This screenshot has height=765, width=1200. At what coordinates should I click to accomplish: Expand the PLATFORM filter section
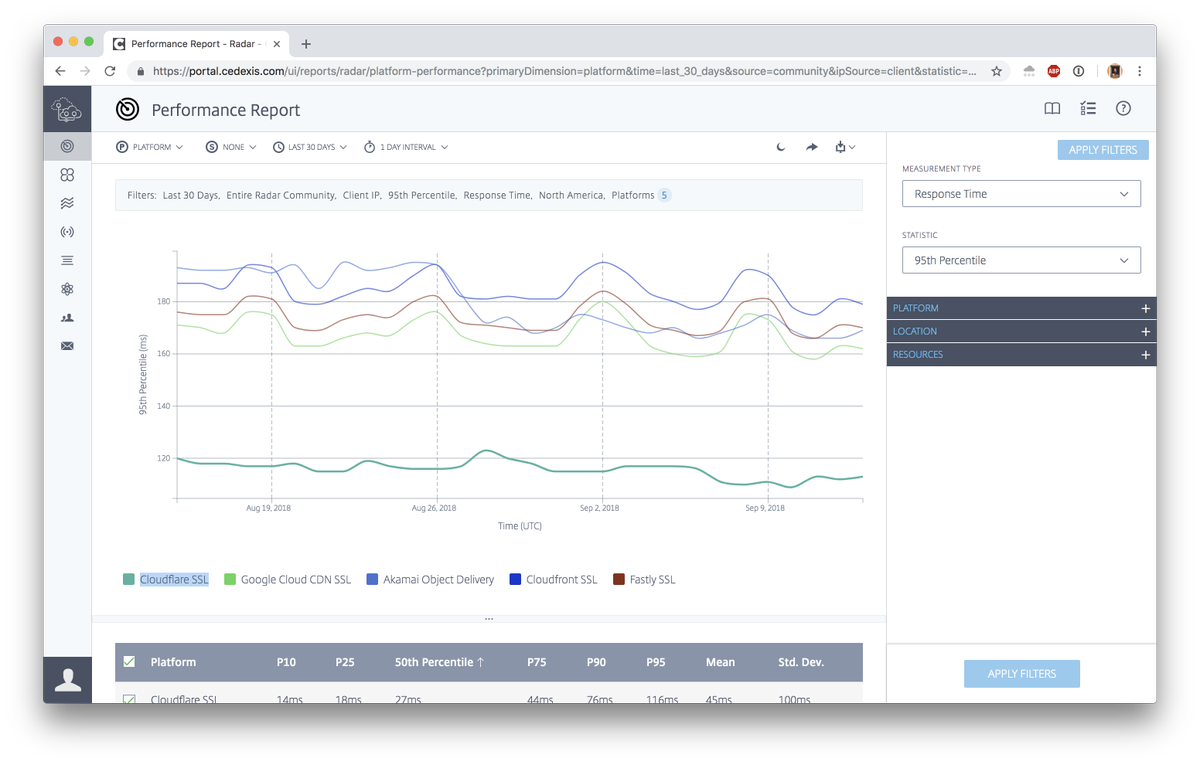[1021, 308]
